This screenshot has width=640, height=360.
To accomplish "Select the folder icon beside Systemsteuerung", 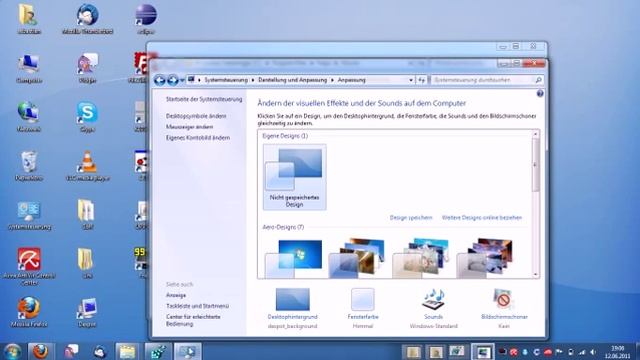I will [87, 214].
